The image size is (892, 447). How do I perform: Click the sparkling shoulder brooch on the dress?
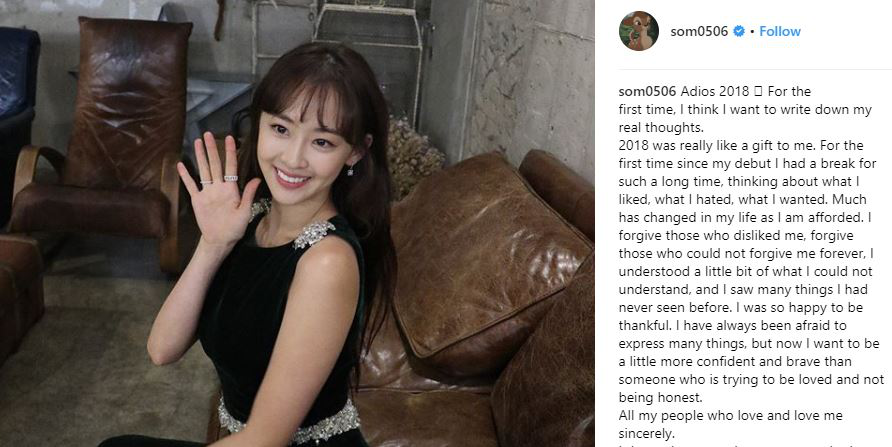click(313, 234)
